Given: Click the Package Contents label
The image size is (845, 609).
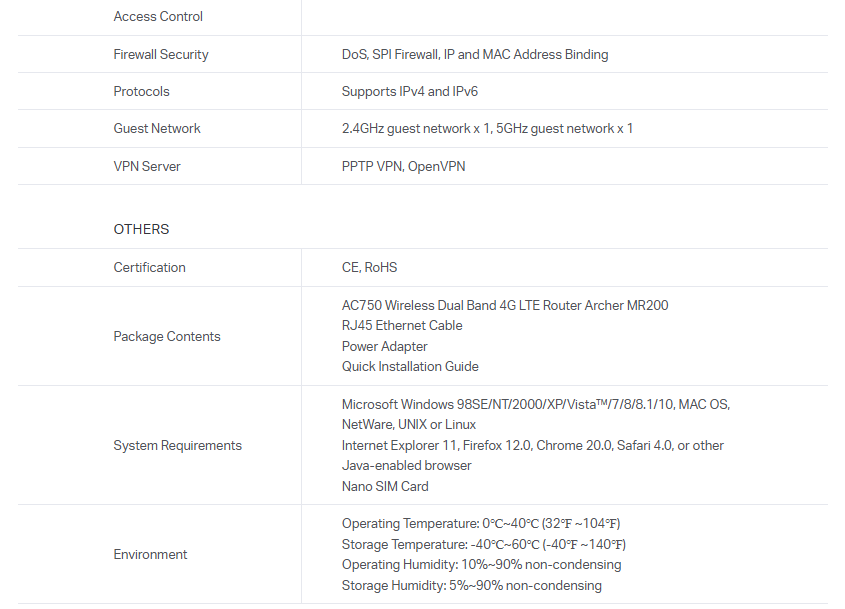Looking at the screenshot, I should [x=167, y=336].
